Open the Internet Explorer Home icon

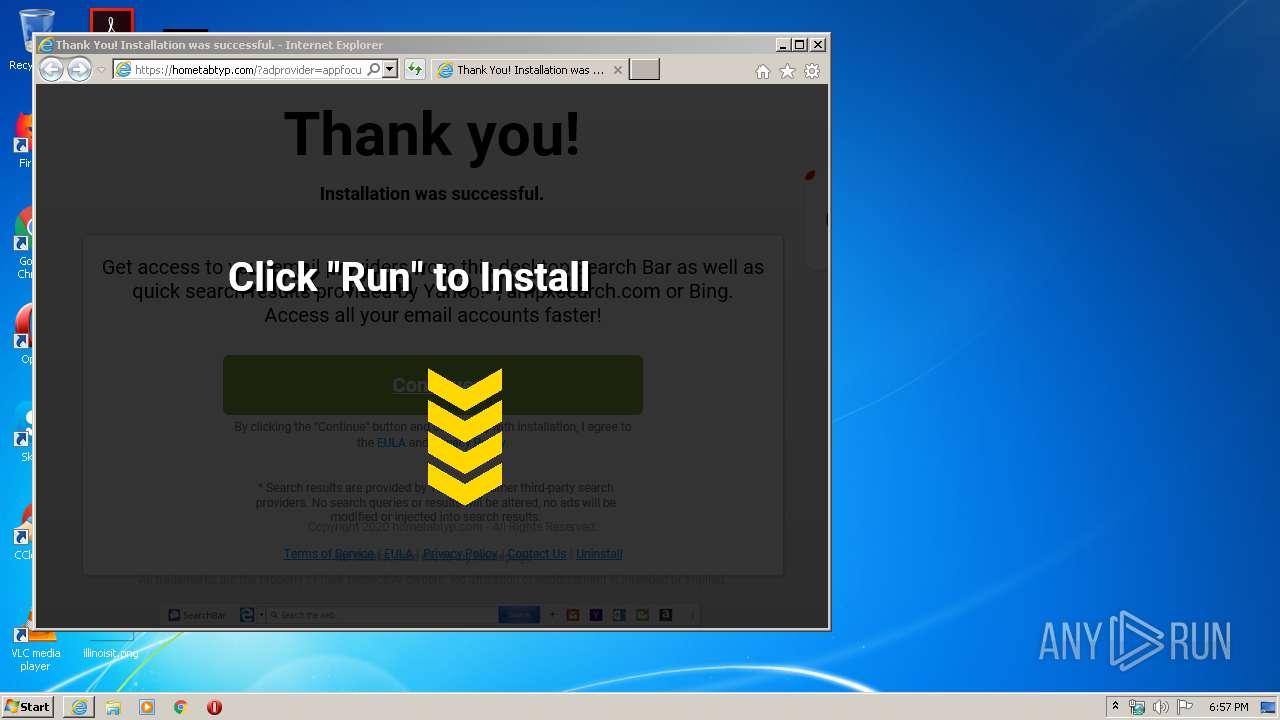(763, 71)
